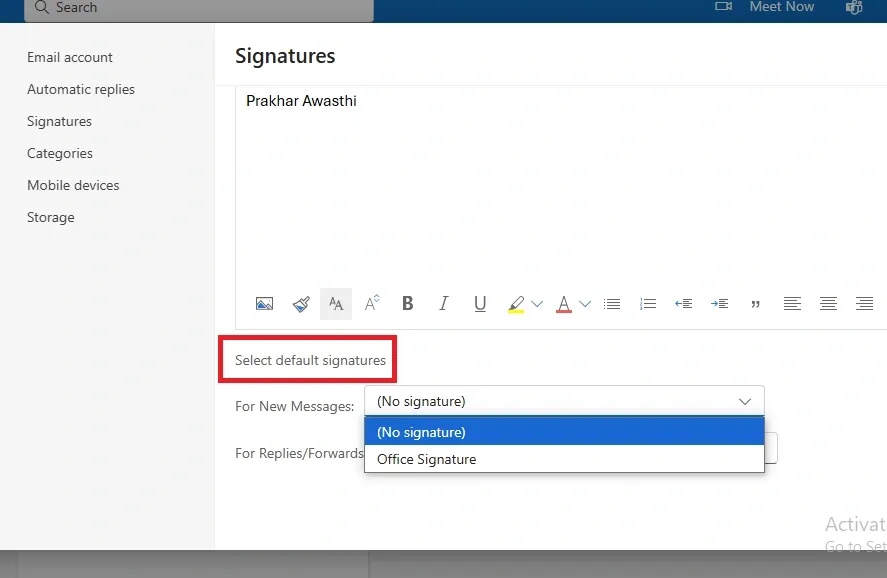Toggle underline formatting
The width and height of the screenshot is (887, 578).
coord(480,304)
